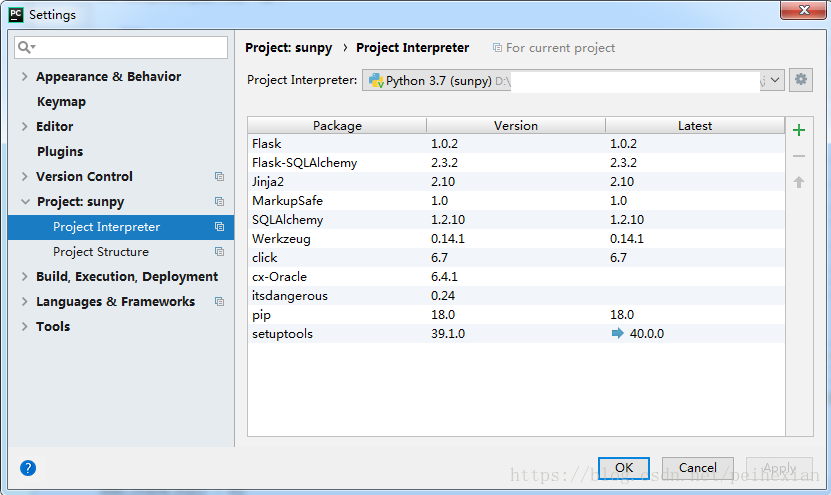This screenshot has width=831, height=495.
Task: Expand the Tools section arrow
Action: click(24, 326)
